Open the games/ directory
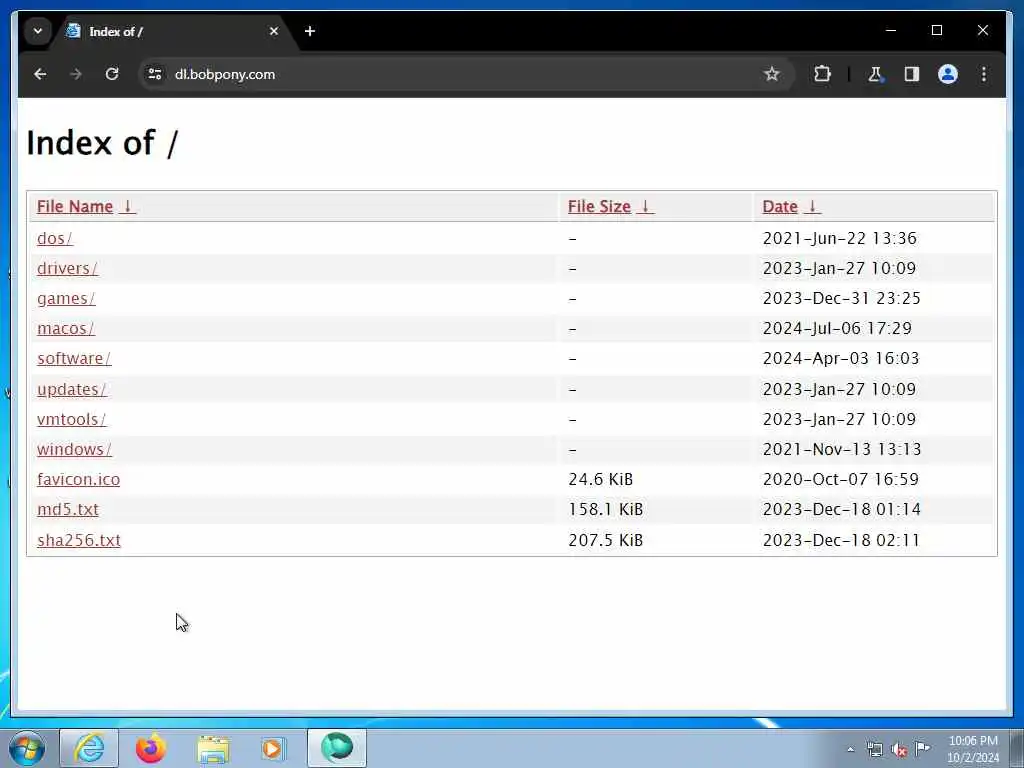Image resolution: width=1024 pixels, height=768 pixels. point(66,298)
